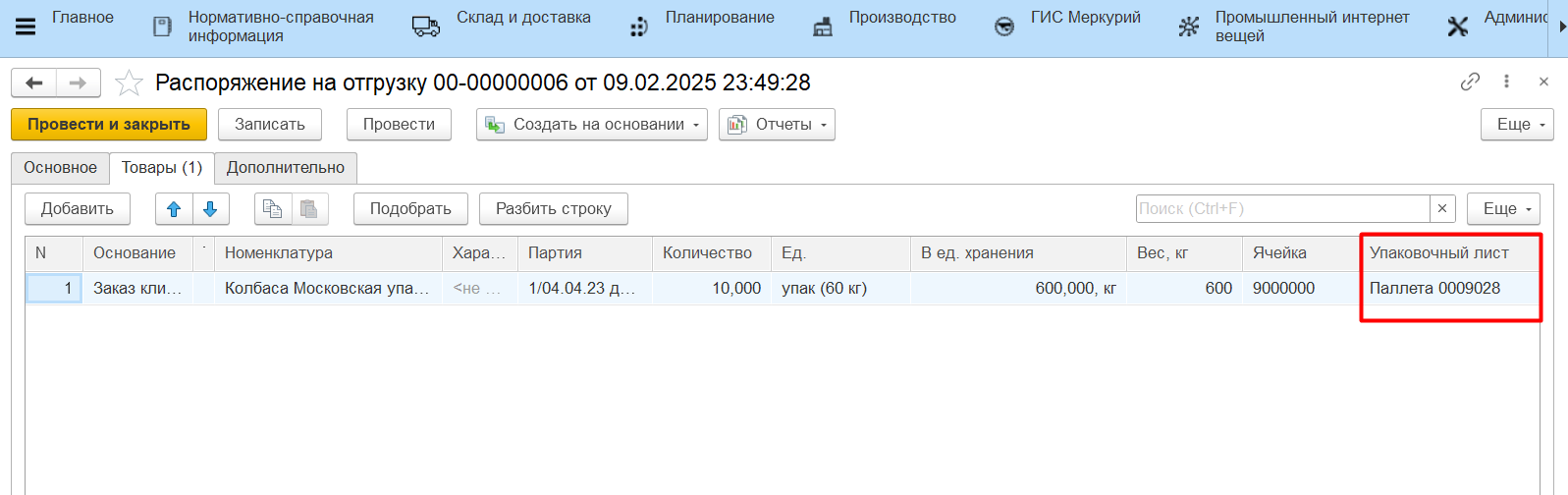This screenshot has width=1568, height=495.
Task: Move row up with blue arrow
Action: click(174, 209)
